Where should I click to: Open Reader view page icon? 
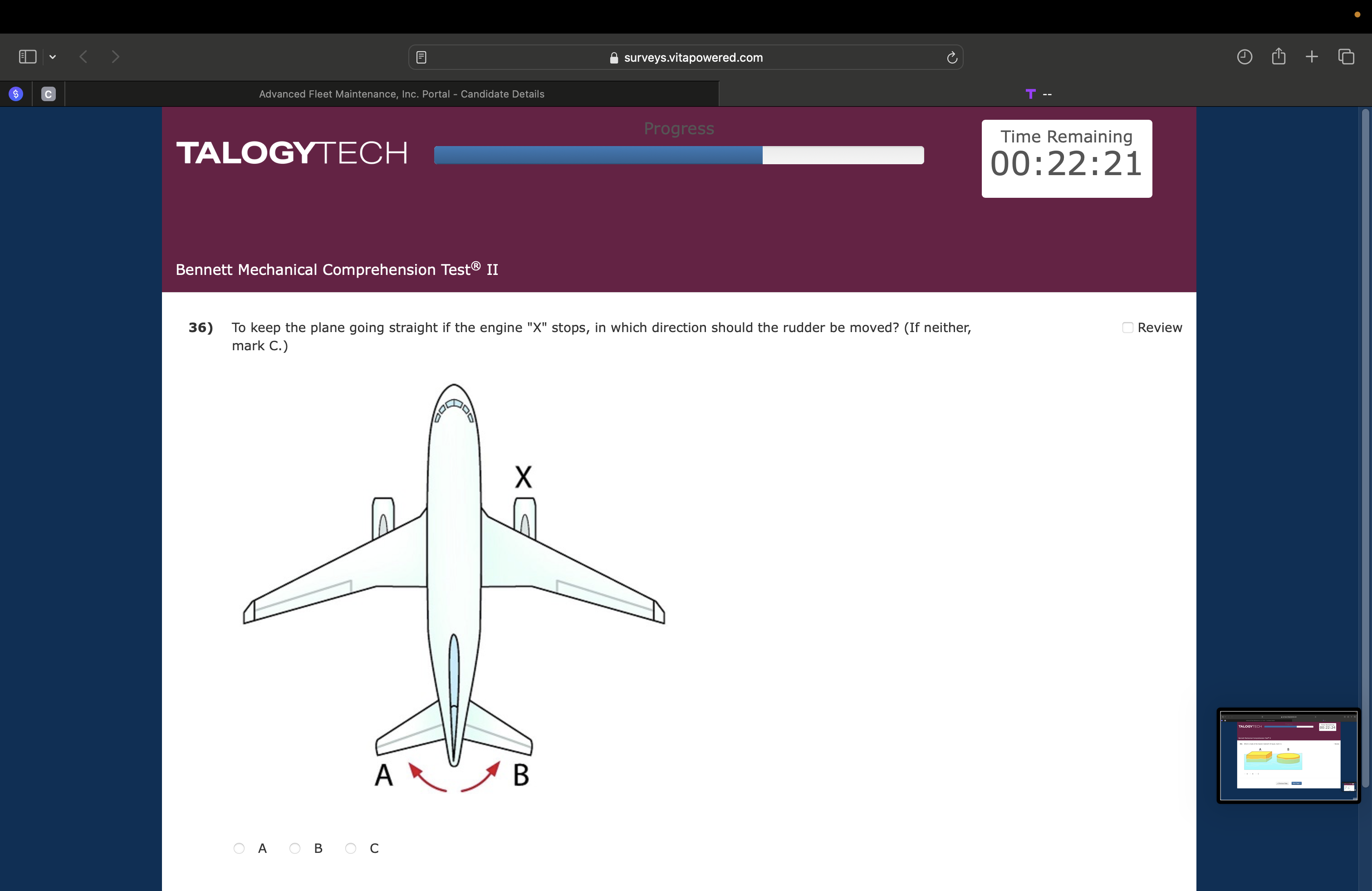click(421, 57)
